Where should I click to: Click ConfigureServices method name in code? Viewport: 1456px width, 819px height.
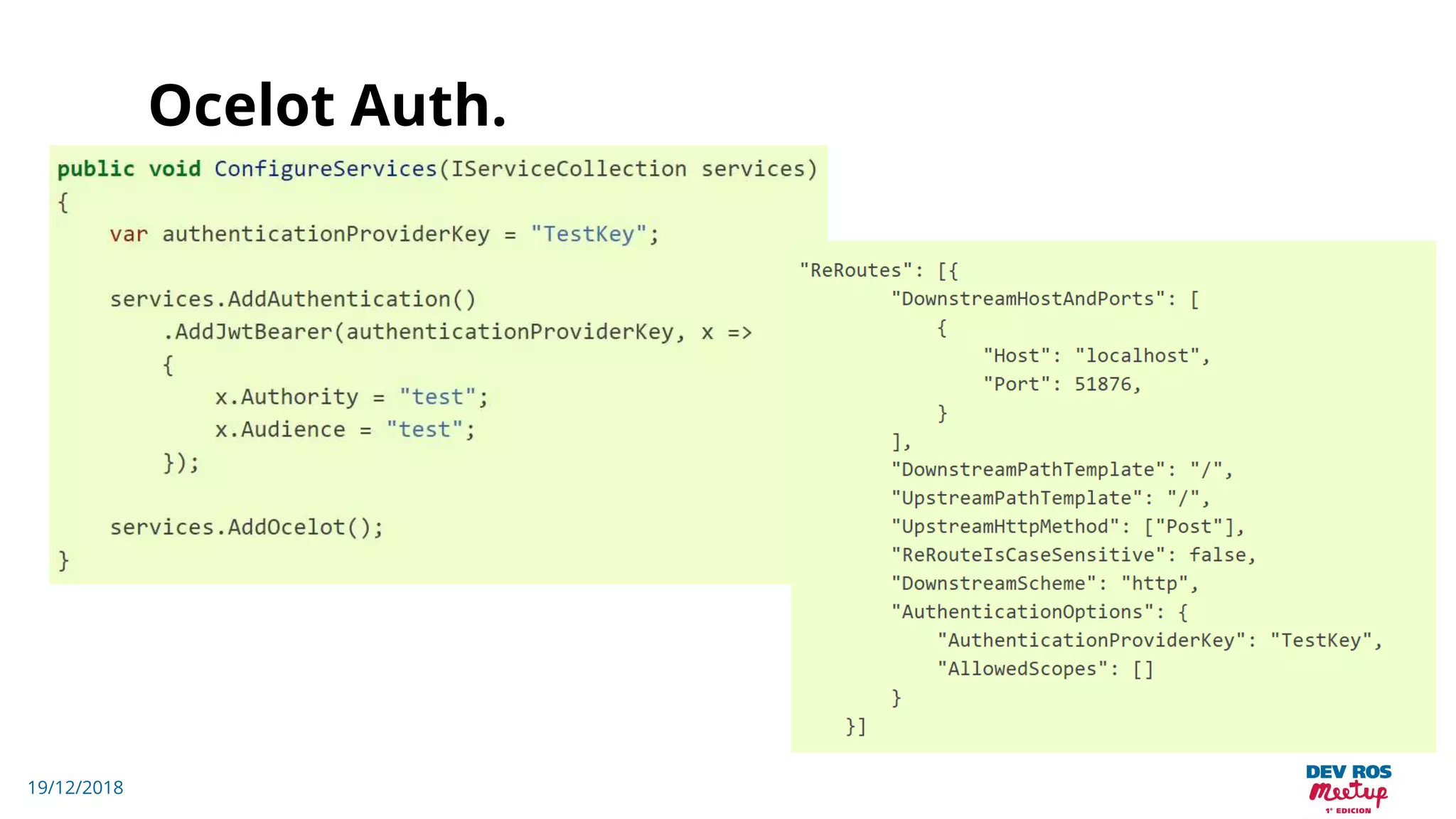tap(326, 168)
